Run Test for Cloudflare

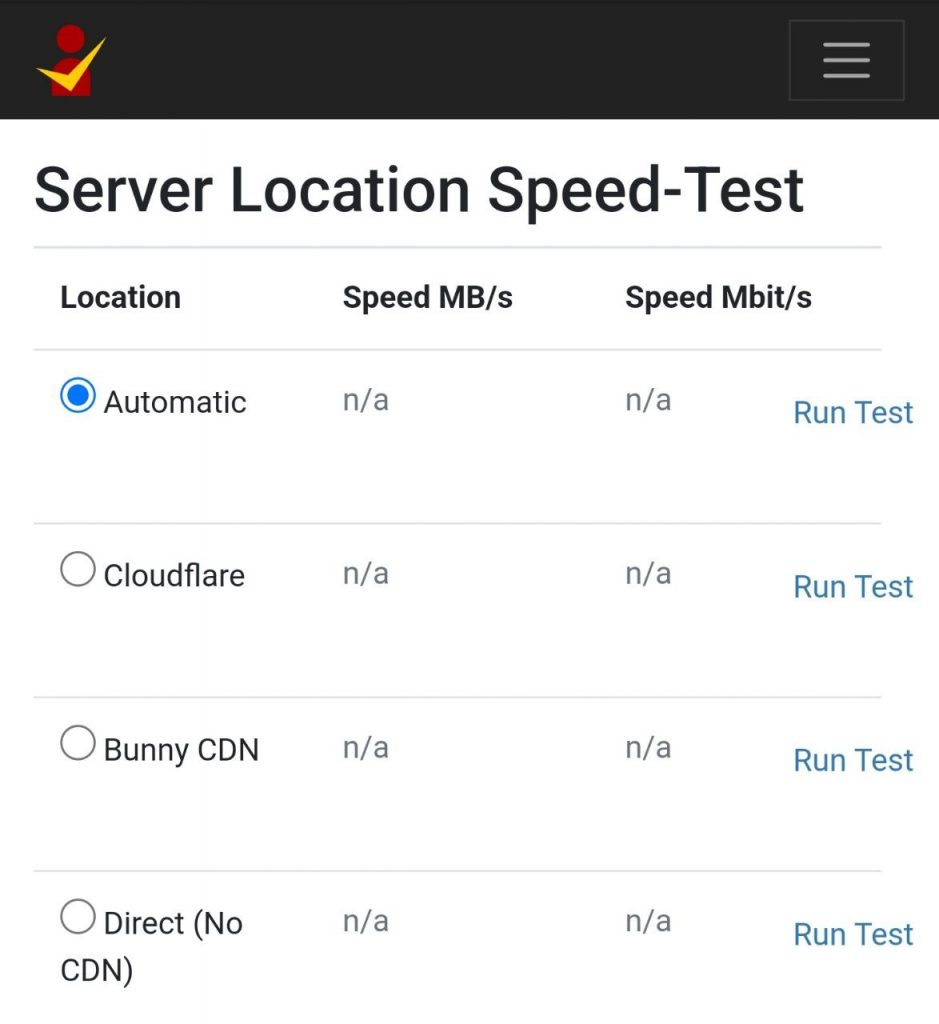coord(853,586)
